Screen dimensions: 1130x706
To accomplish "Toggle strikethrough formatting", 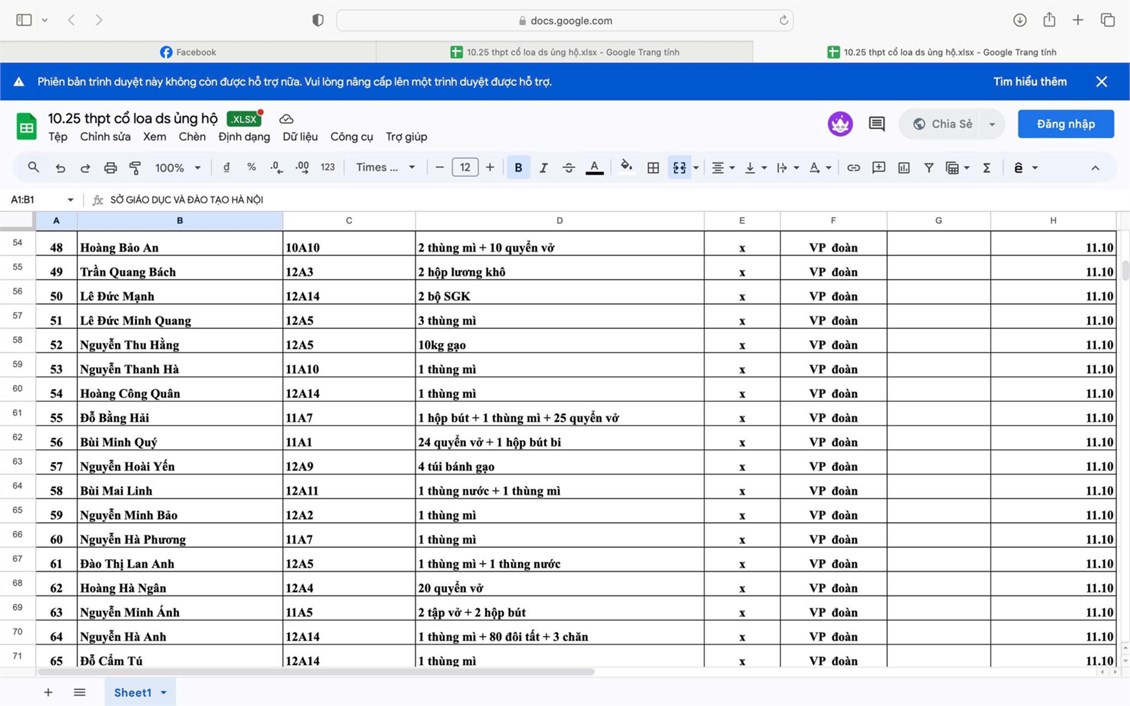I will coord(569,168).
